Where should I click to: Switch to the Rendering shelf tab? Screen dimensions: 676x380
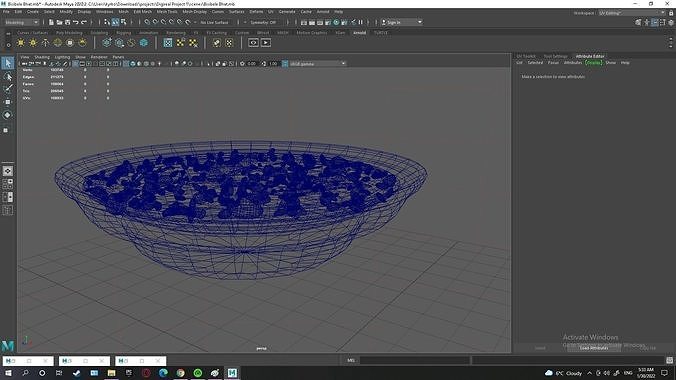coord(175,33)
